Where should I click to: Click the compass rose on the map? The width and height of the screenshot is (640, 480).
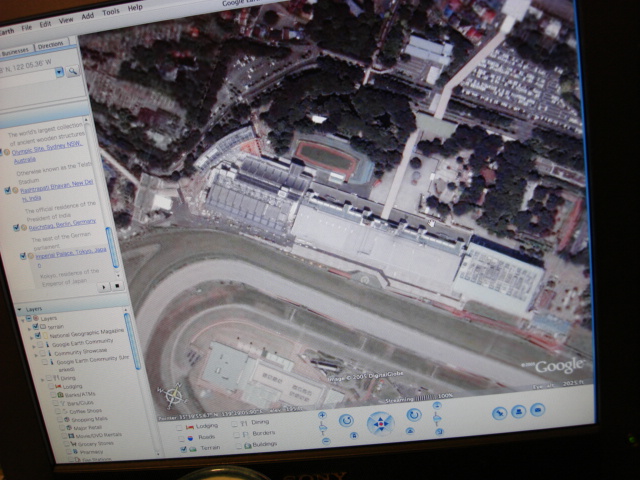click(173, 393)
